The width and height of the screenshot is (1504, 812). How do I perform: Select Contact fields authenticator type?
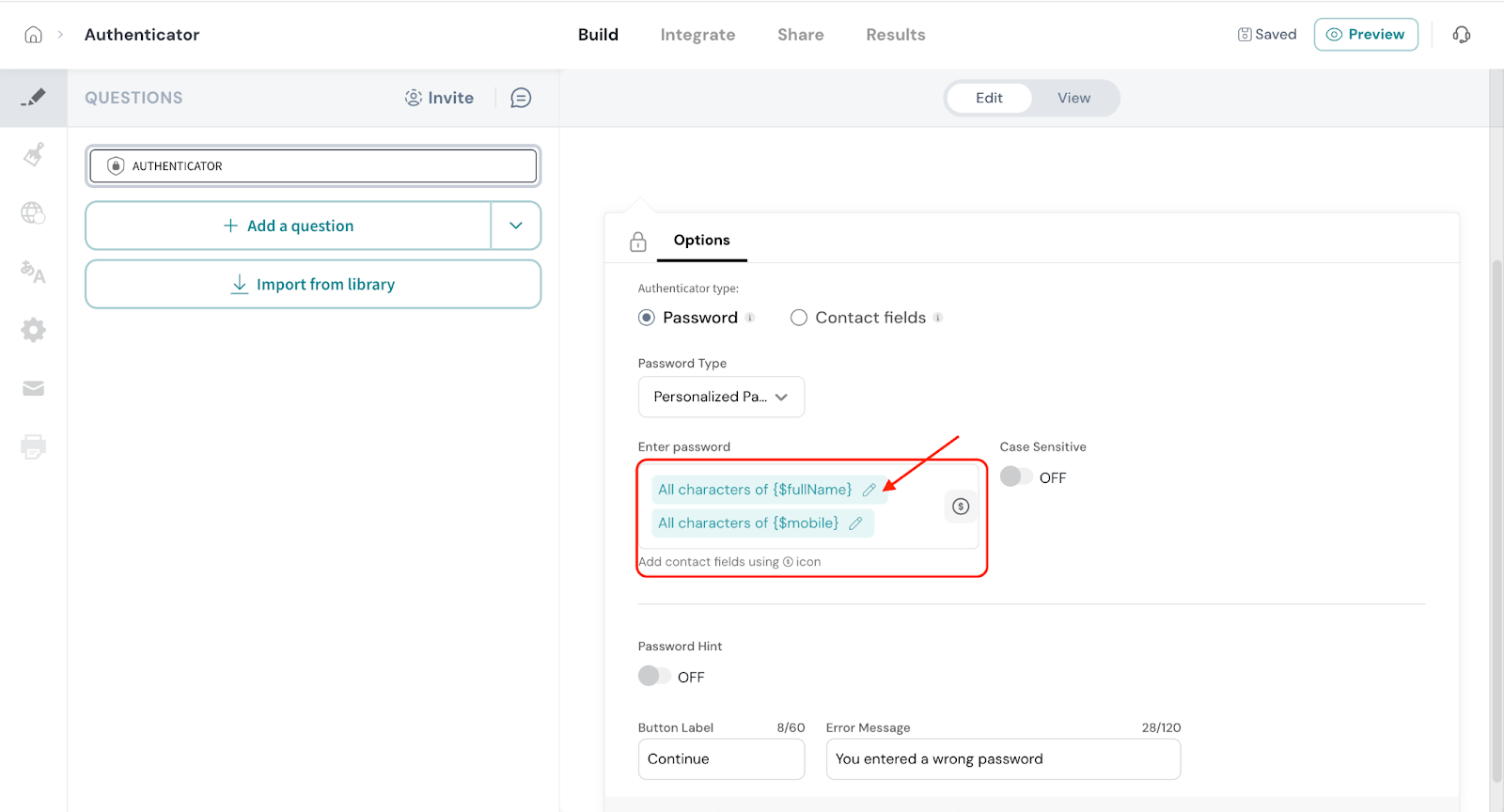tap(799, 318)
